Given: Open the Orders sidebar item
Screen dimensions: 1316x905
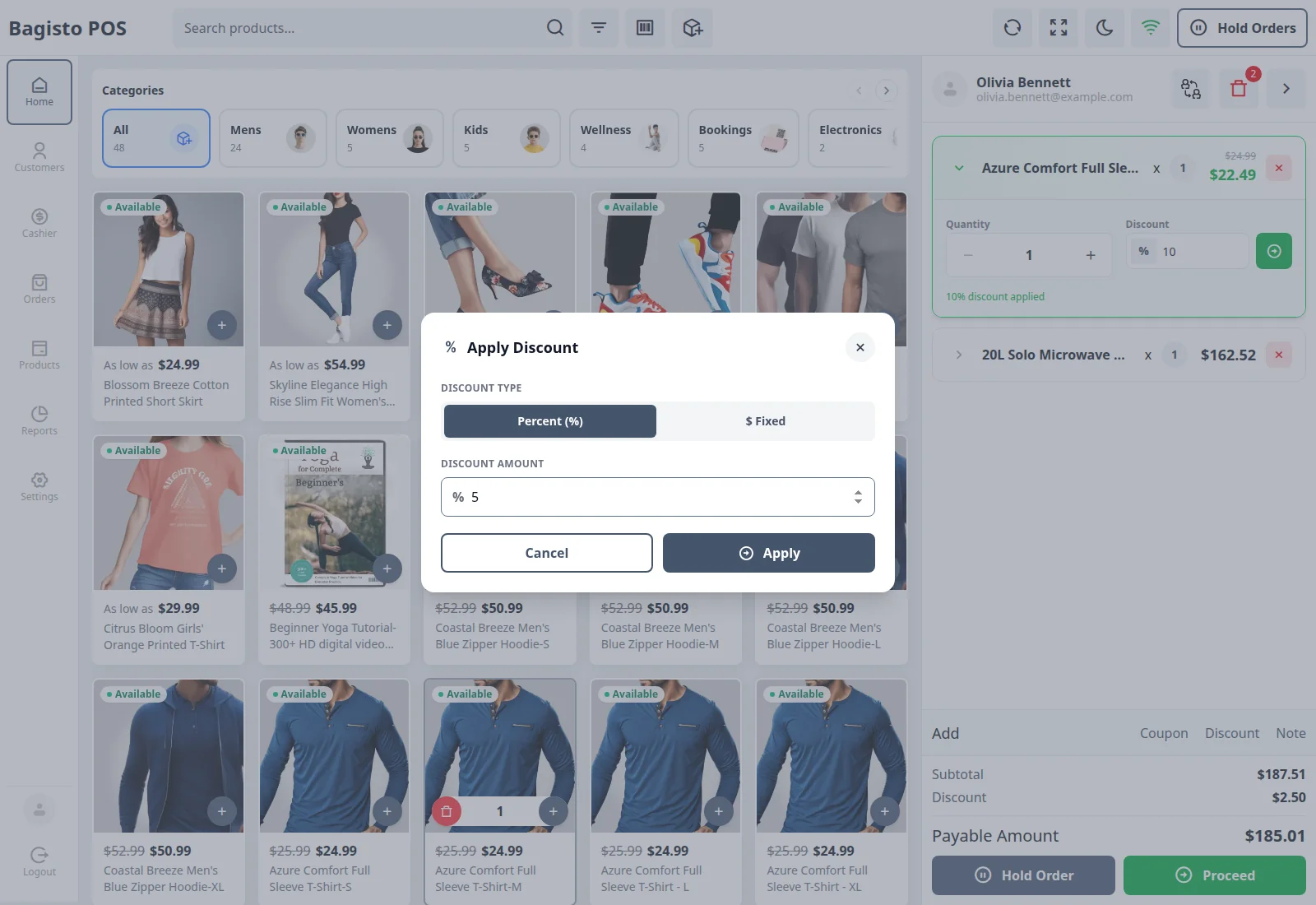Looking at the screenshot, I should pyautogui.click(x=39, y=289).
